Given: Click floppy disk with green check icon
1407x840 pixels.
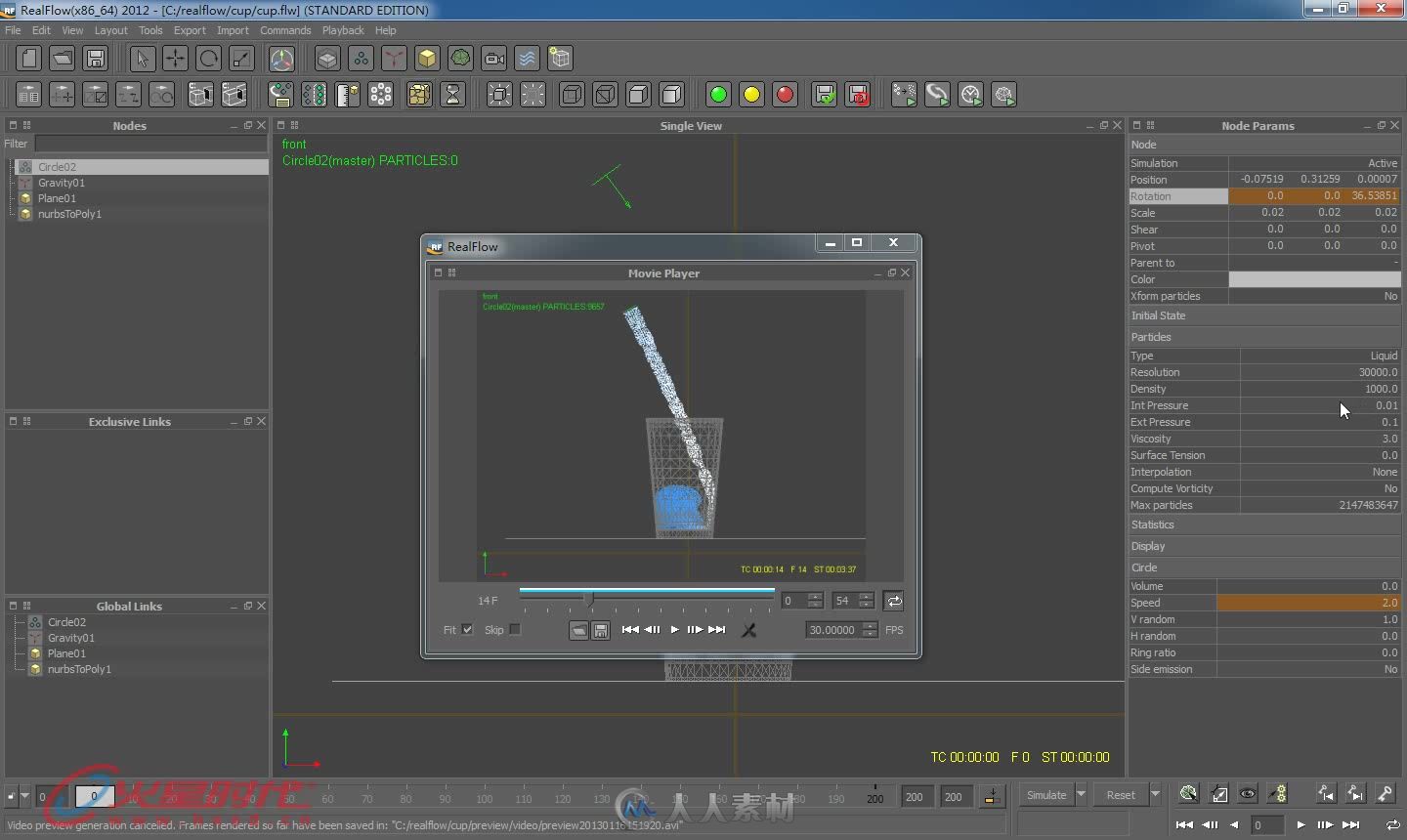Looking at the screenshot, I should tap(825, 95).
